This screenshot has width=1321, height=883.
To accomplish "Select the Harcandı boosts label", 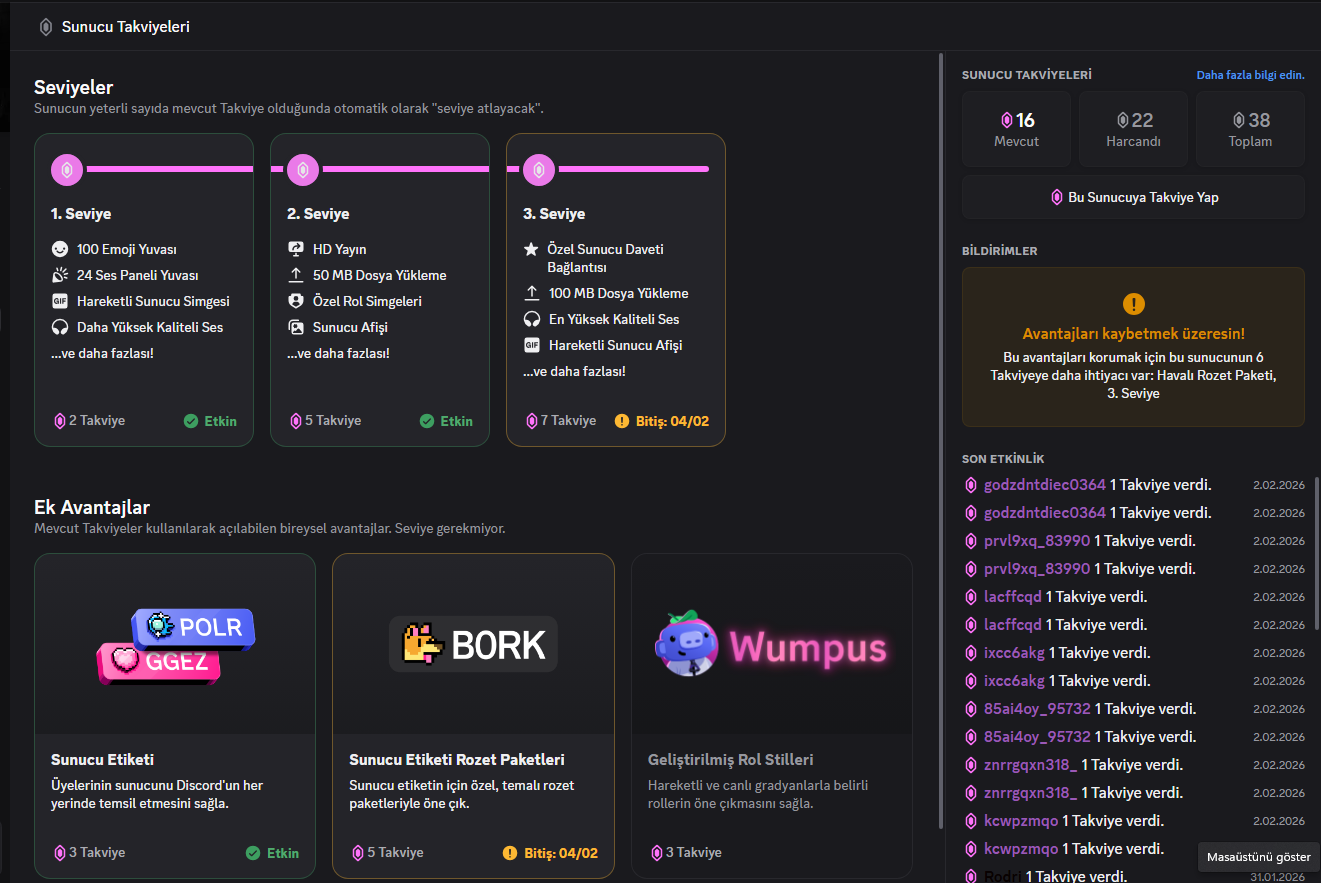I will 1133,141.
